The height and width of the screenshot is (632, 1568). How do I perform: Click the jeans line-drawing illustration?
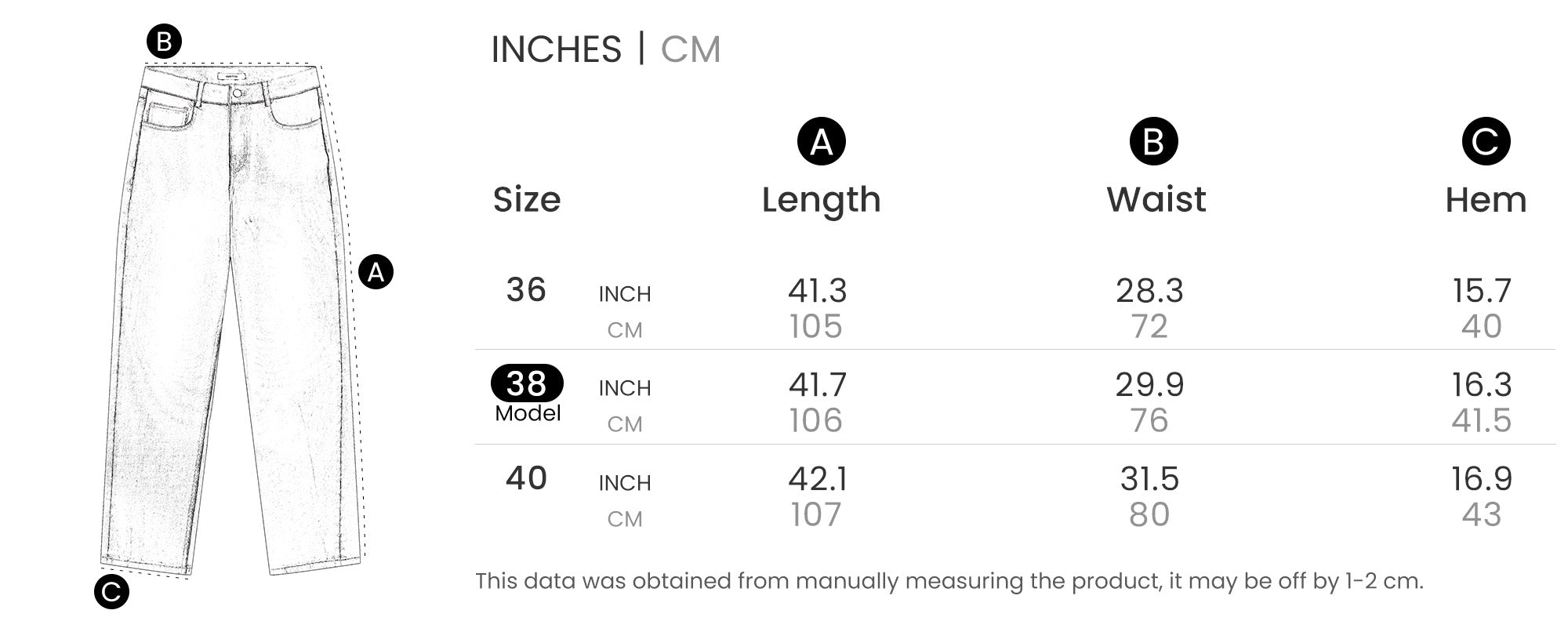tap(231, 314)
